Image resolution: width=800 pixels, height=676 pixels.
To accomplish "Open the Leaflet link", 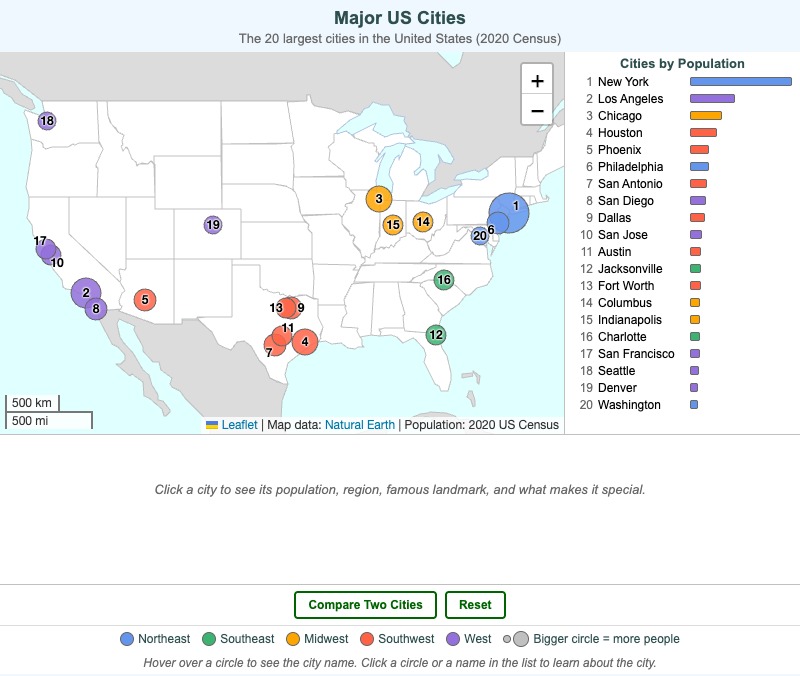I will (x=239, y=424).
